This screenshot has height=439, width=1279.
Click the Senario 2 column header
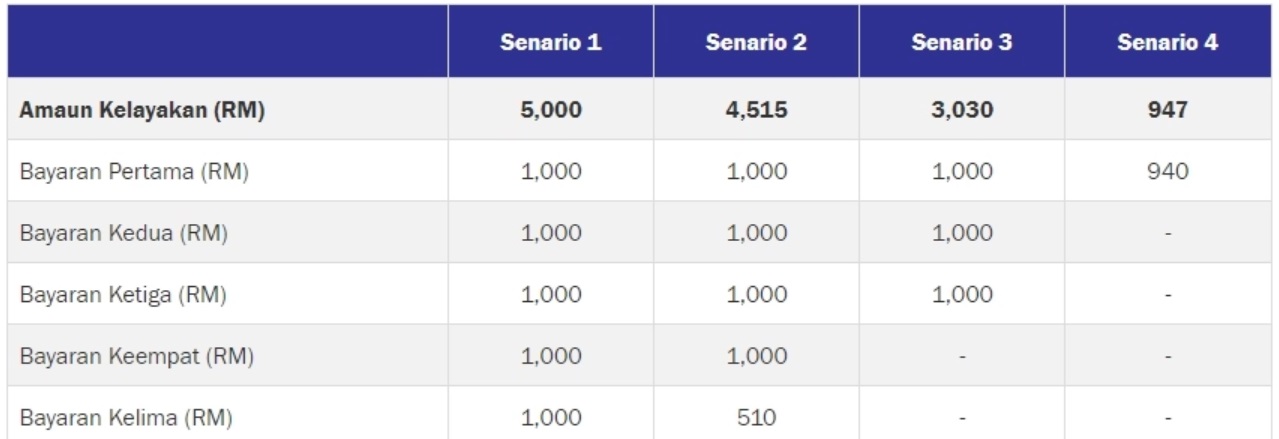[756, 44]
